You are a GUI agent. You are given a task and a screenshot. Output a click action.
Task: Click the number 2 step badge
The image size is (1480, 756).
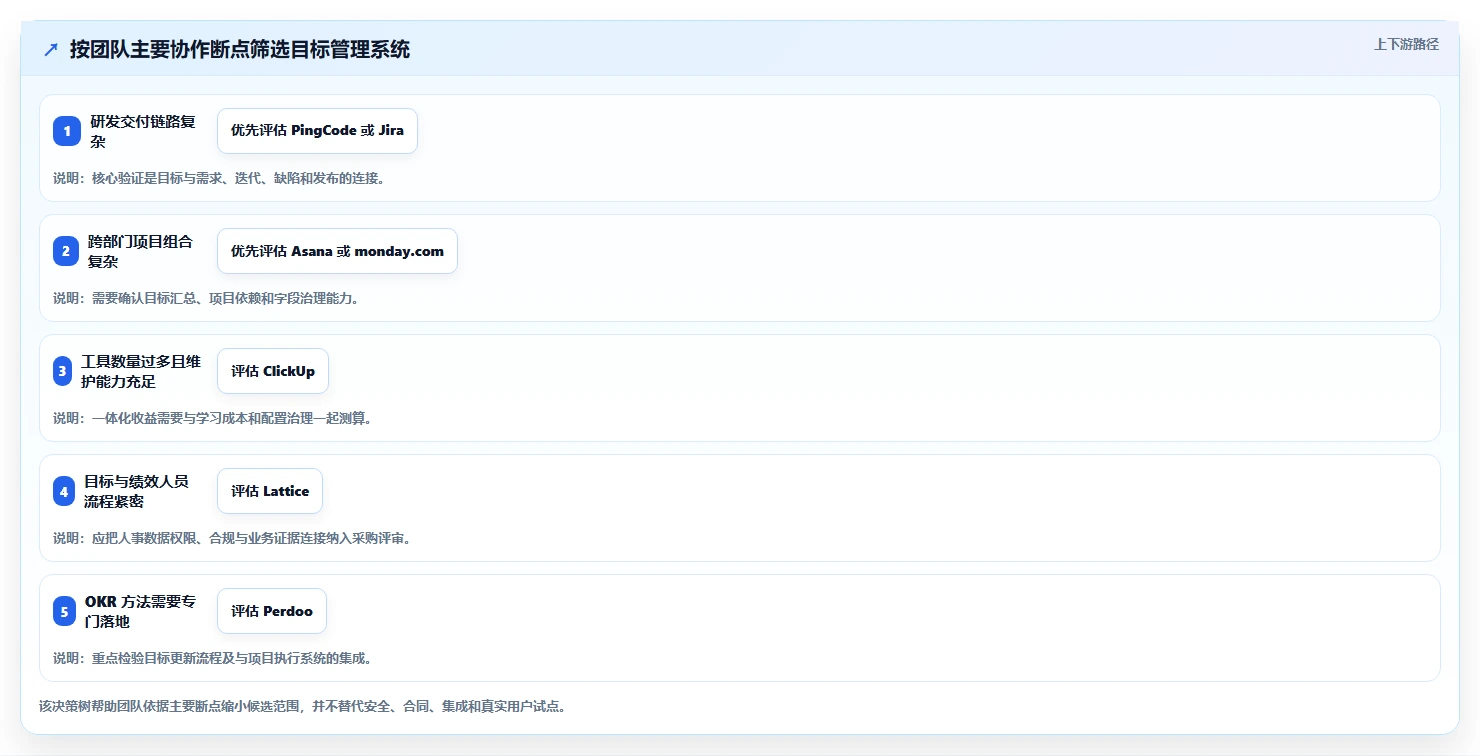66,251
